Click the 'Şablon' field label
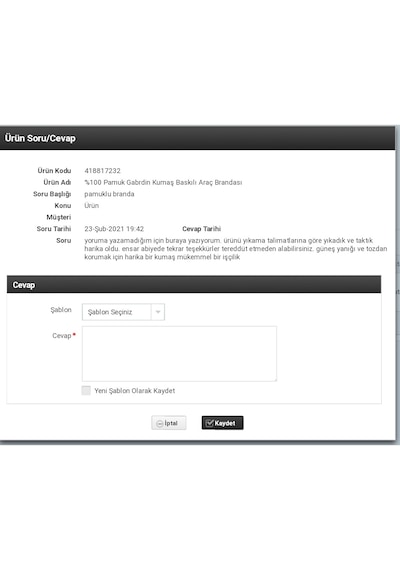Viewport: 400px width, 570px height. click(x=61, y=310)
